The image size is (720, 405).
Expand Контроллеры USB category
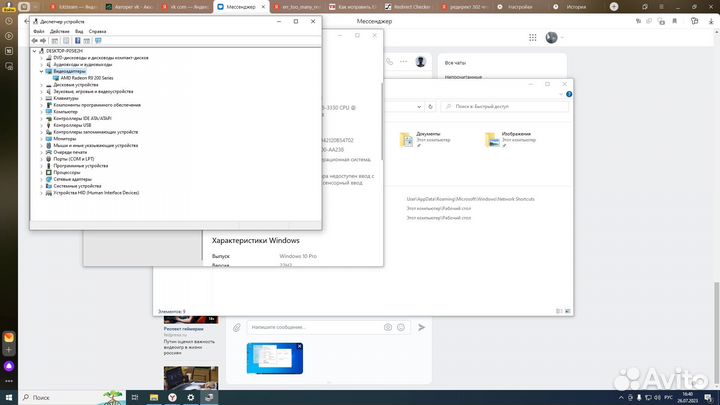[x=41, y=125]
